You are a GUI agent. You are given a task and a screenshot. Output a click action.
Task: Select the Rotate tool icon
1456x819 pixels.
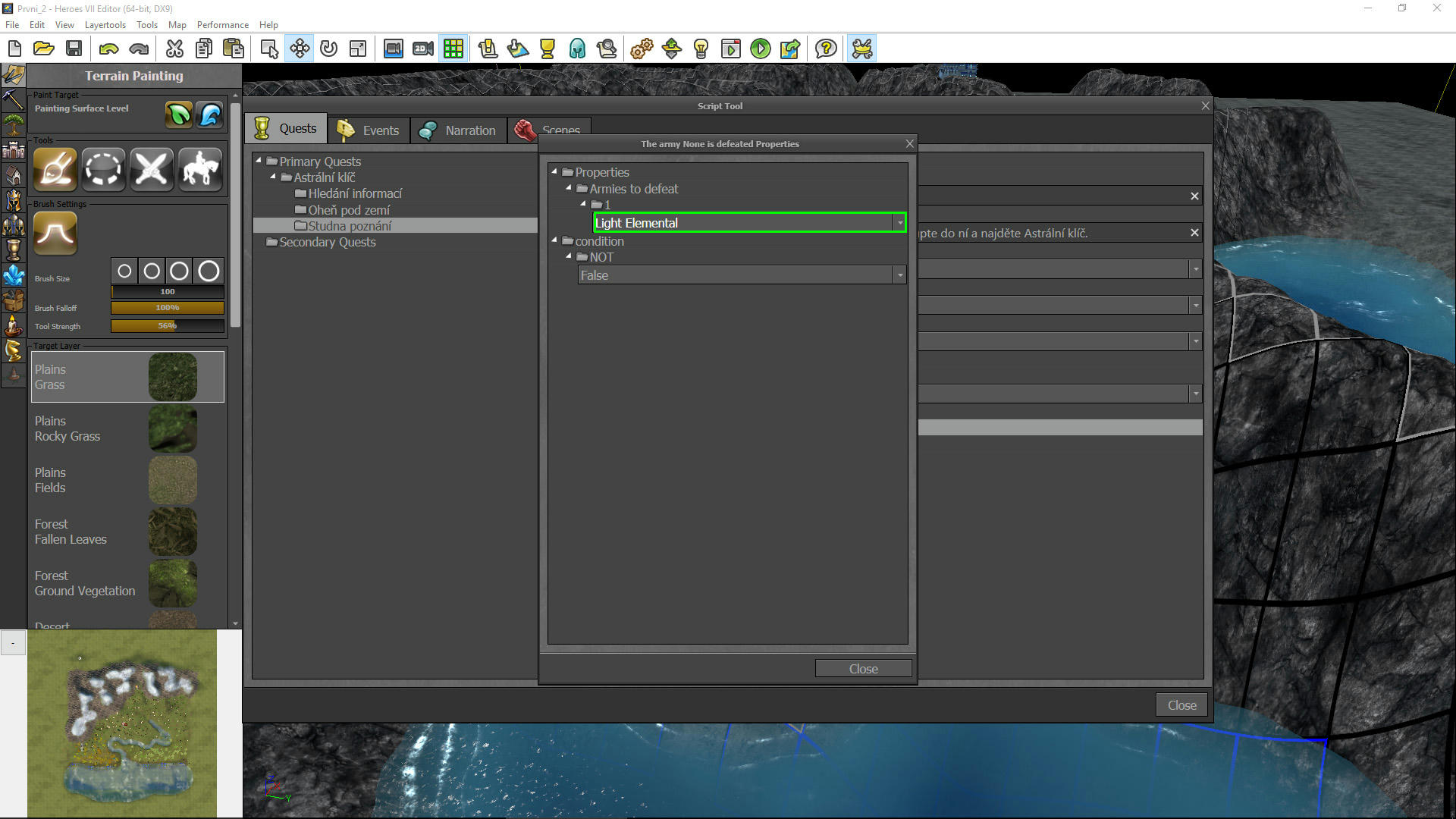click(x=328, y=49)
